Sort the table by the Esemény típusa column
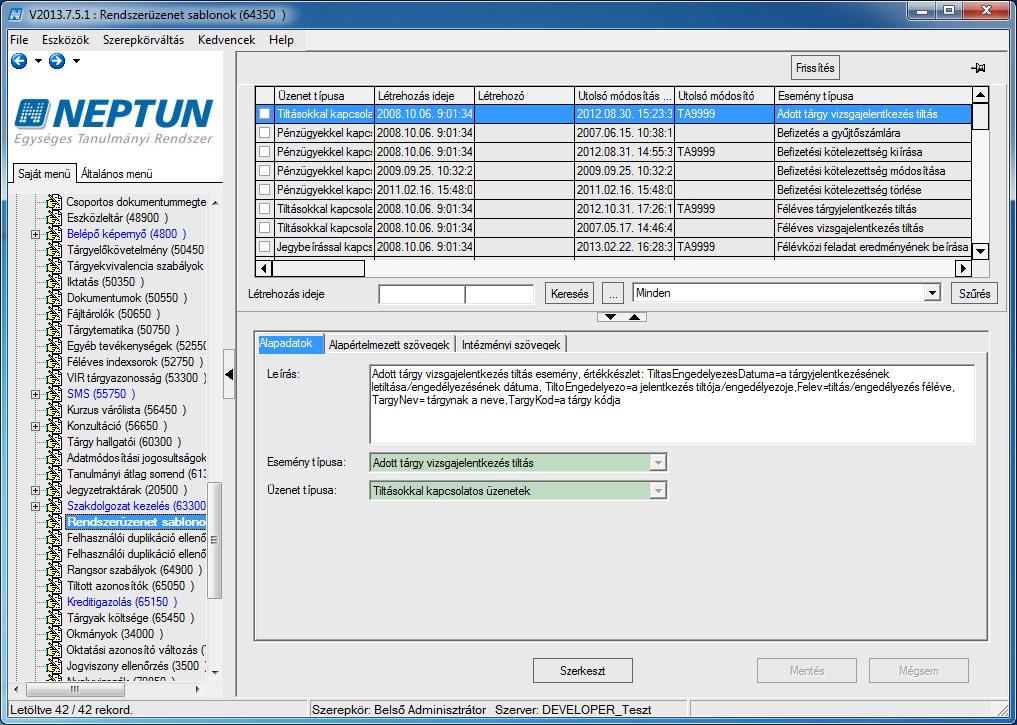The height and width of the screenshot is (725, 1017). point(873,96)
